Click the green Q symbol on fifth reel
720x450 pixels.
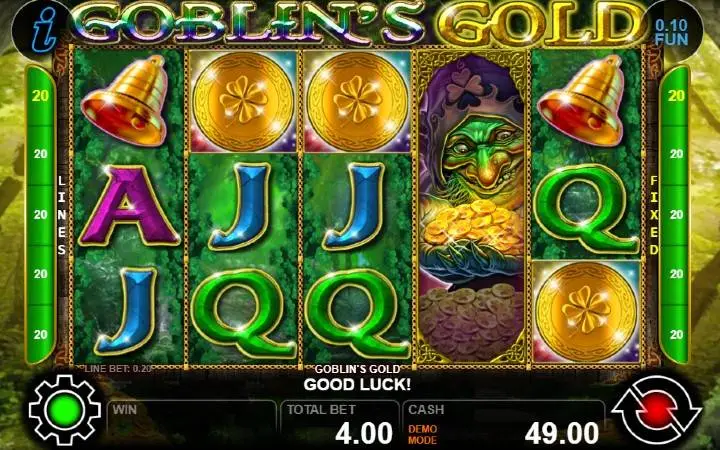point(587,208)
